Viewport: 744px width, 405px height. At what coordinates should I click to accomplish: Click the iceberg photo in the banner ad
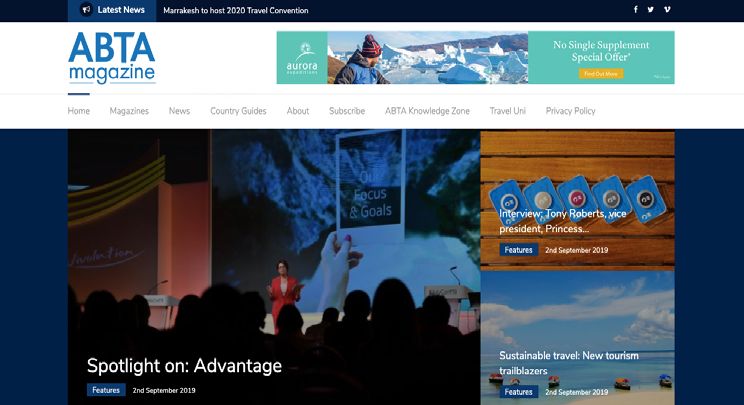[428, 58]
